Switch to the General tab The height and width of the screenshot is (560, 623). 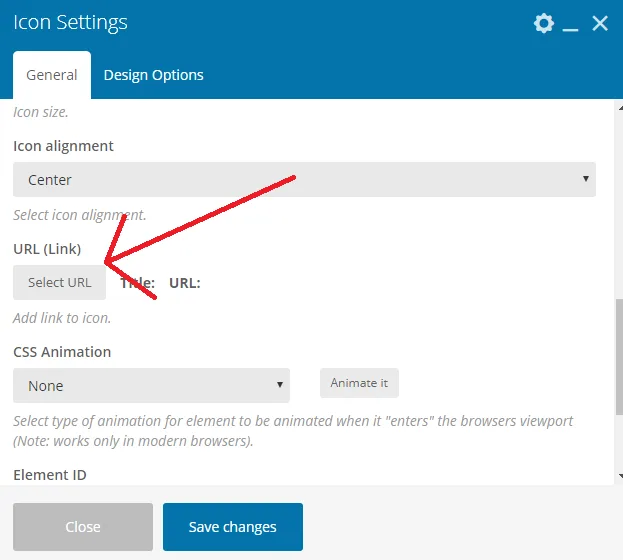[52, 75]
